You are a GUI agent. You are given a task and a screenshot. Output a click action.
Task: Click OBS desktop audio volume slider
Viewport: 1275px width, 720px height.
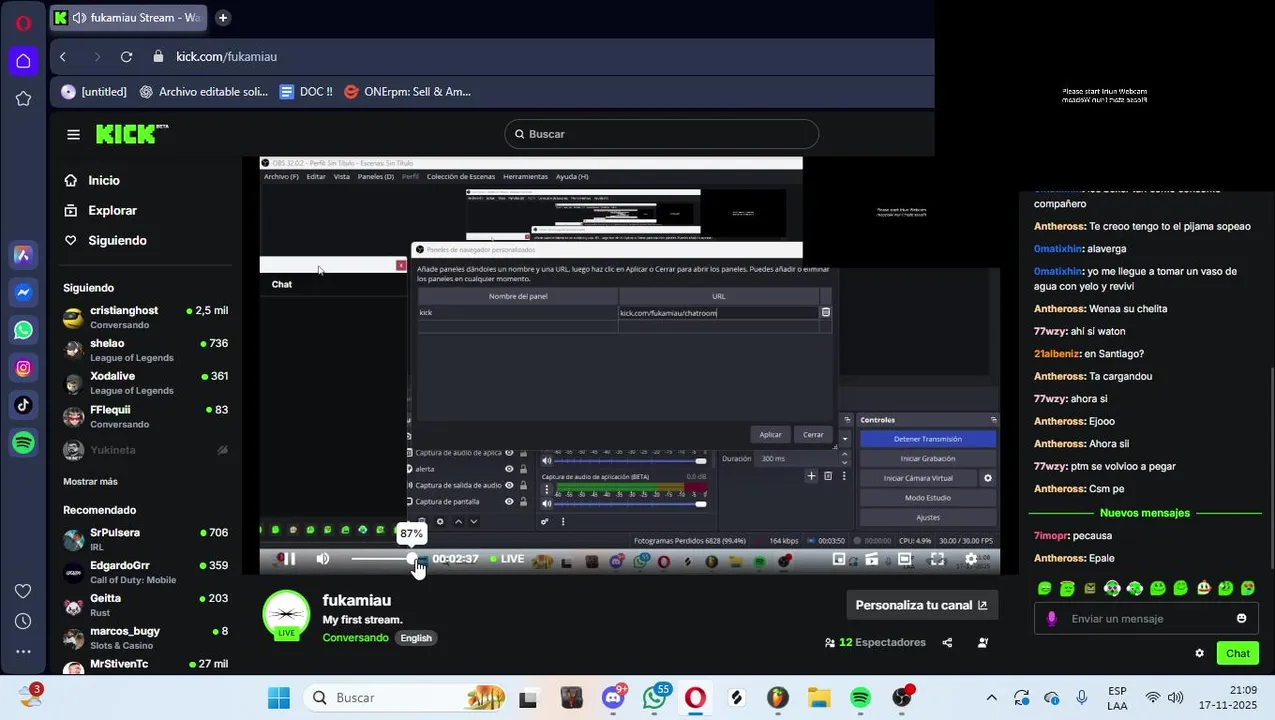tap(631, 461)
